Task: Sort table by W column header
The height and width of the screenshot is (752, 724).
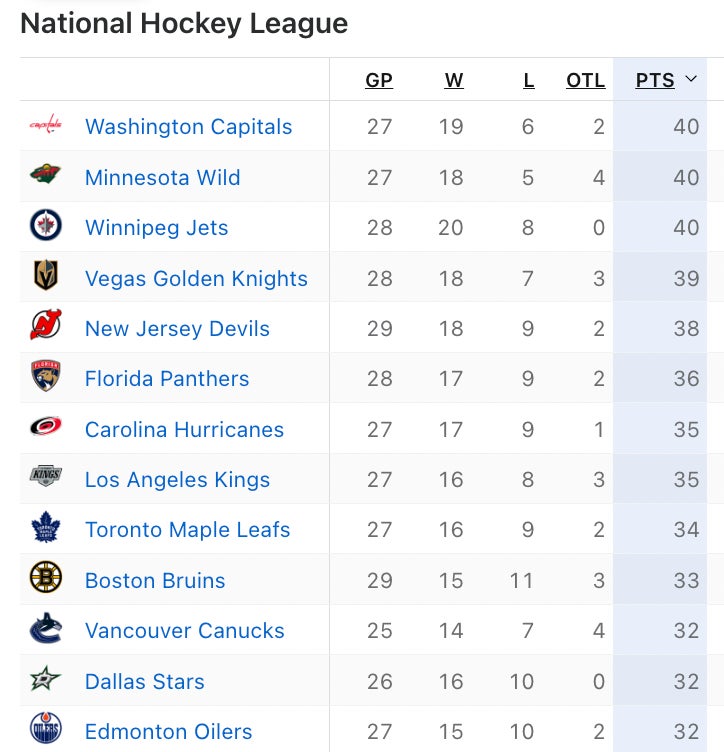Action: coord(454,81)
